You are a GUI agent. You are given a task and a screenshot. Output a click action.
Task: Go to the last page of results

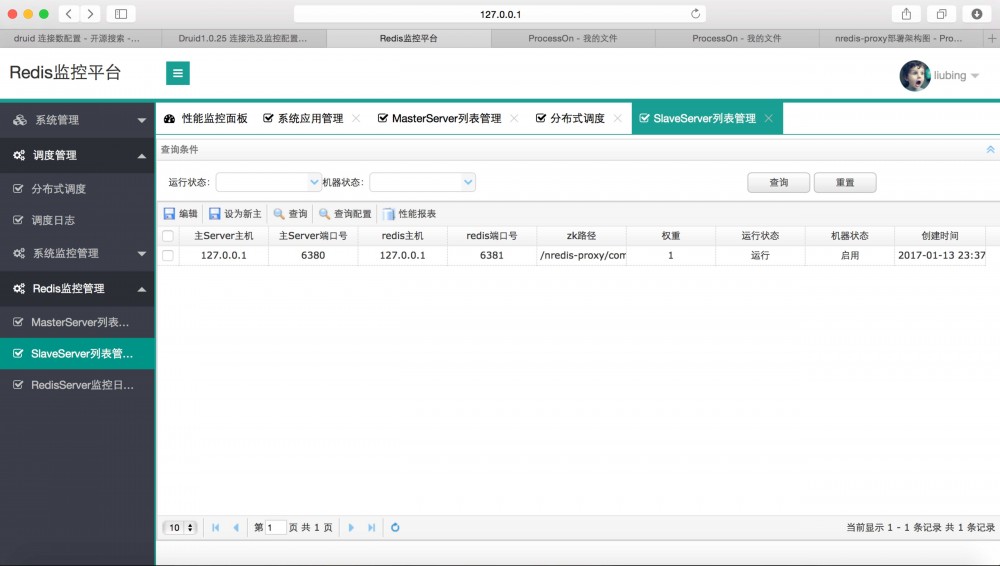371,528
